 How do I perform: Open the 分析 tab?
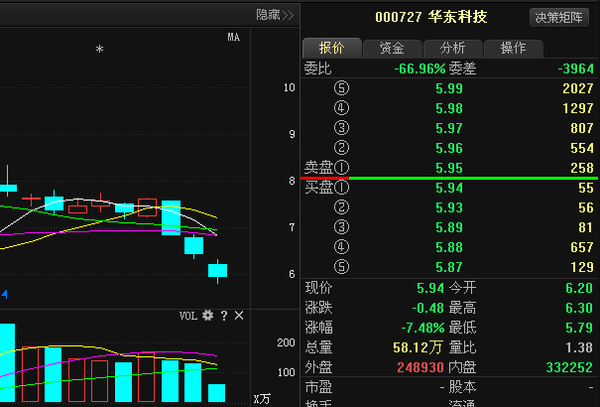(452, 48)
